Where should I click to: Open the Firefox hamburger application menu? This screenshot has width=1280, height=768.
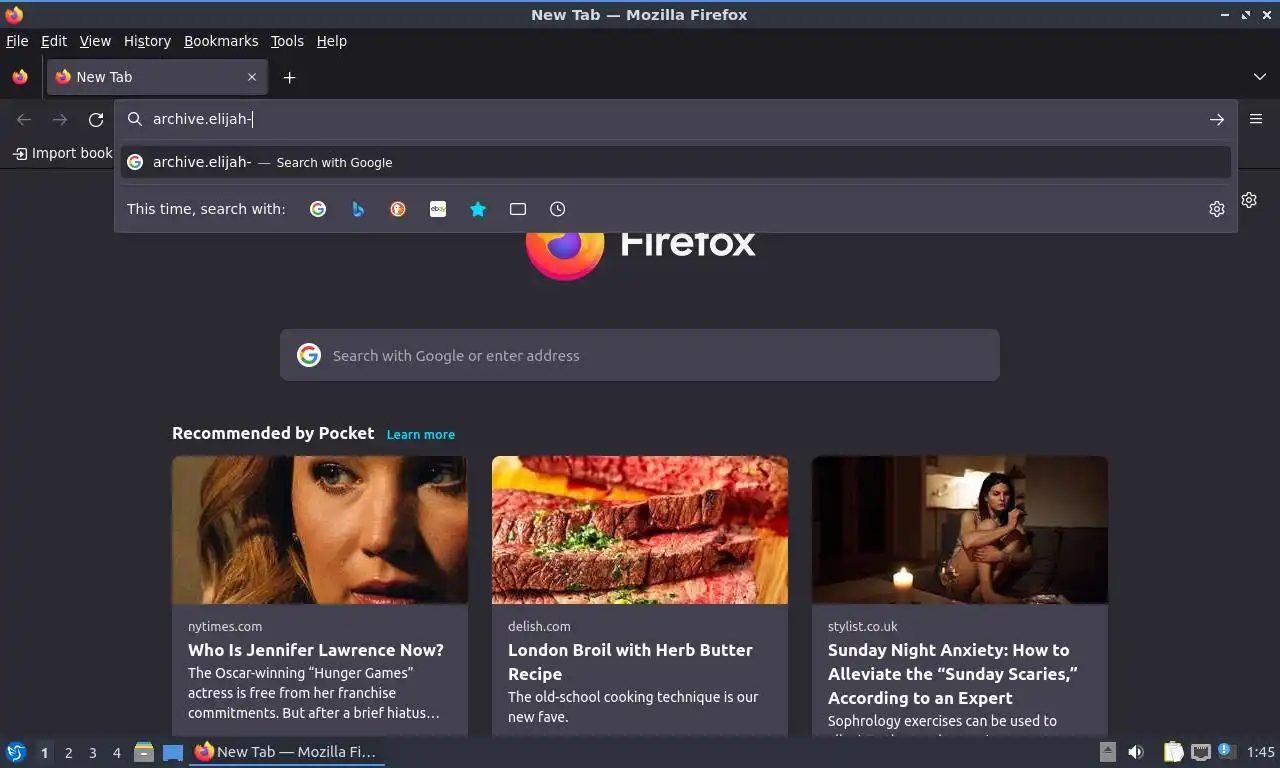(x=1256, y=119)
